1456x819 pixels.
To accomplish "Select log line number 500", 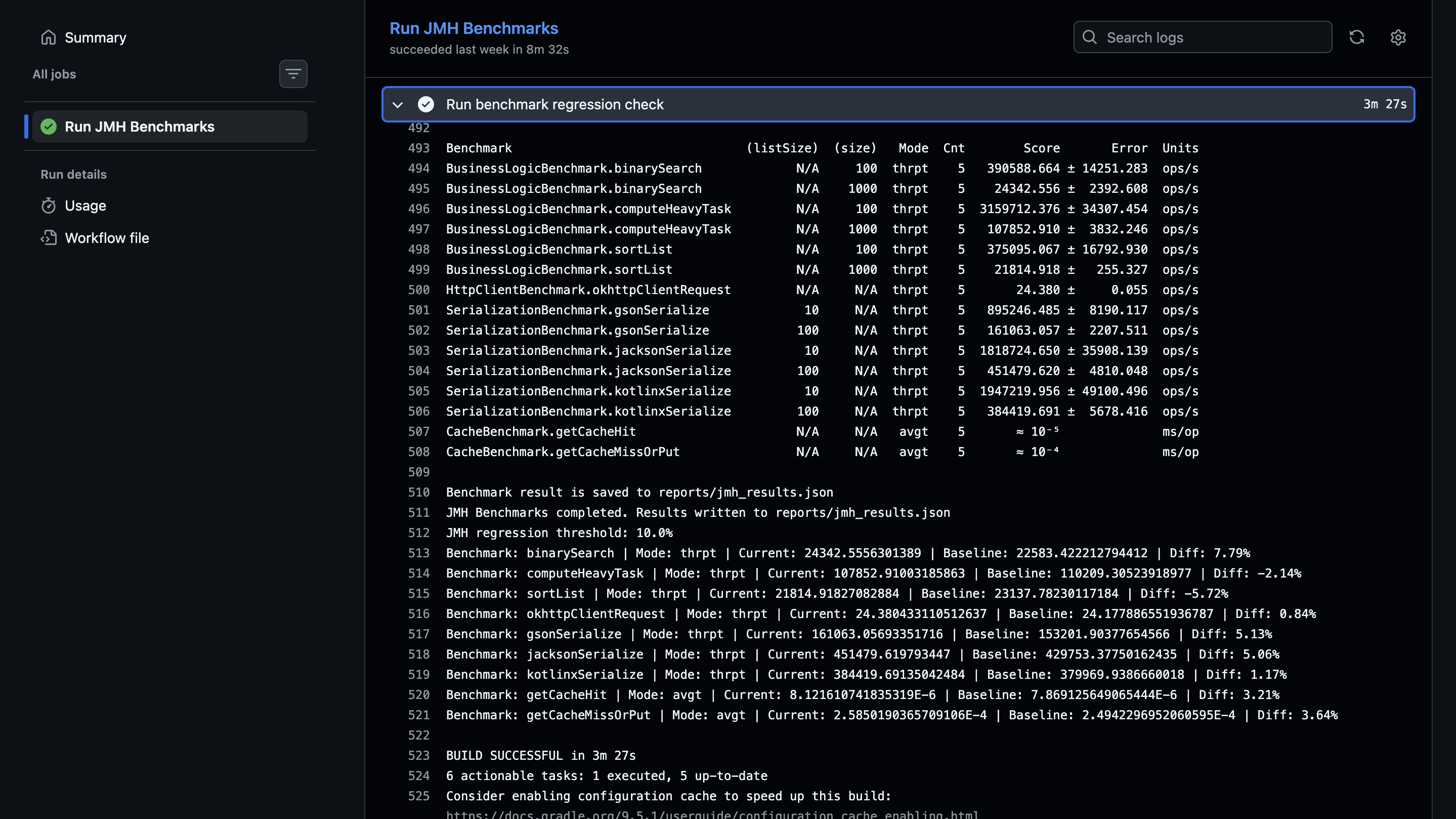I will click(419, 290).
